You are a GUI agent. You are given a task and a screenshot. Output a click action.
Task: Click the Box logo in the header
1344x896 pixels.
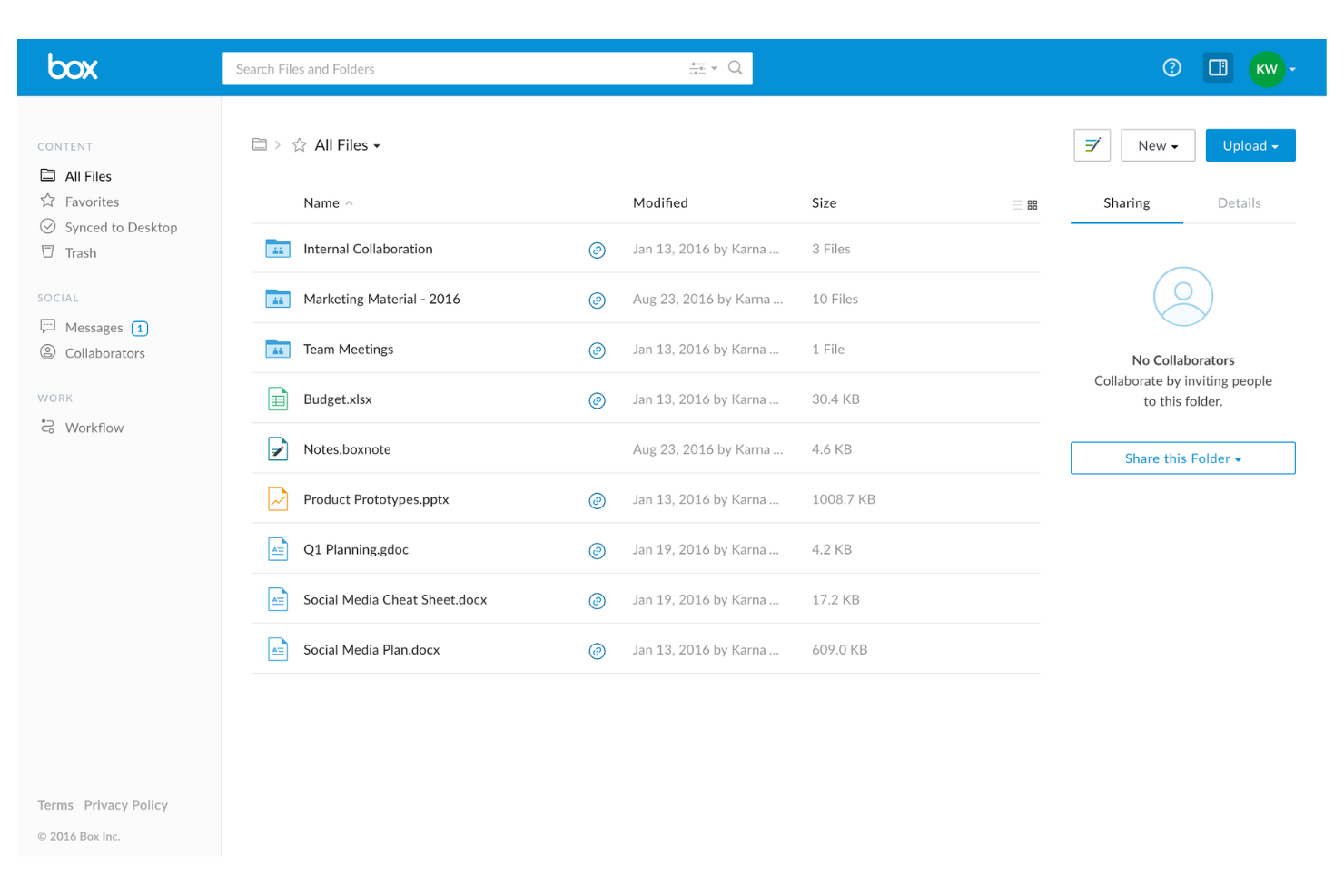pyautogui.click(x=73, y=67)
